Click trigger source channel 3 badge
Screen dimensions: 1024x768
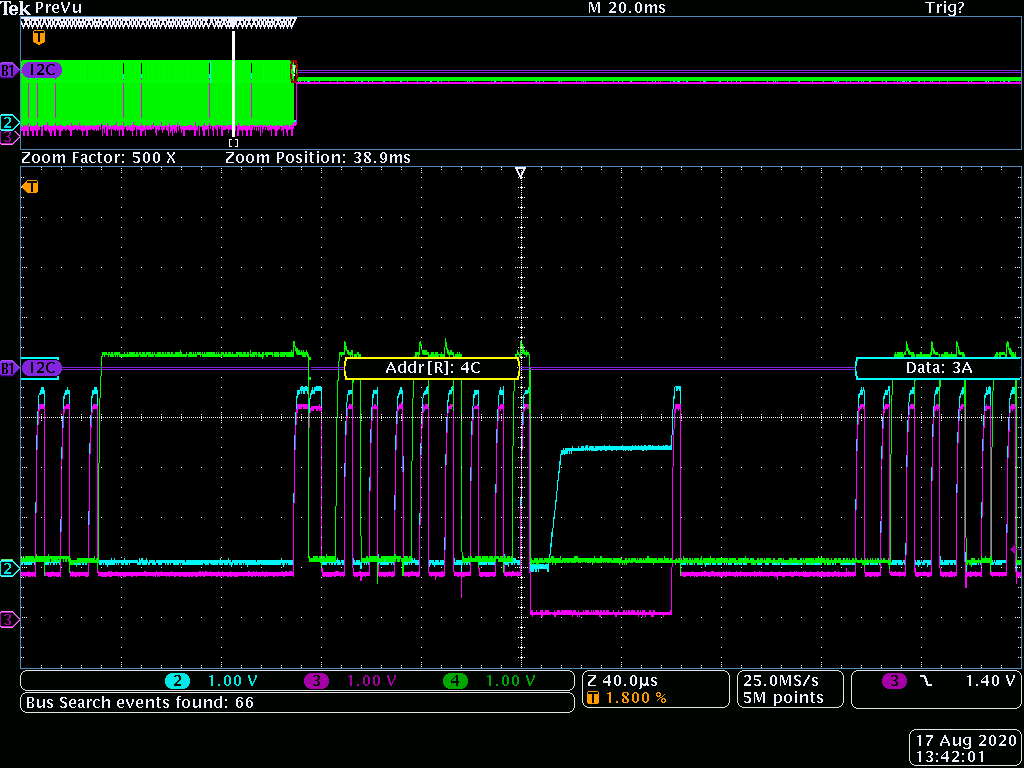point(893,681)
